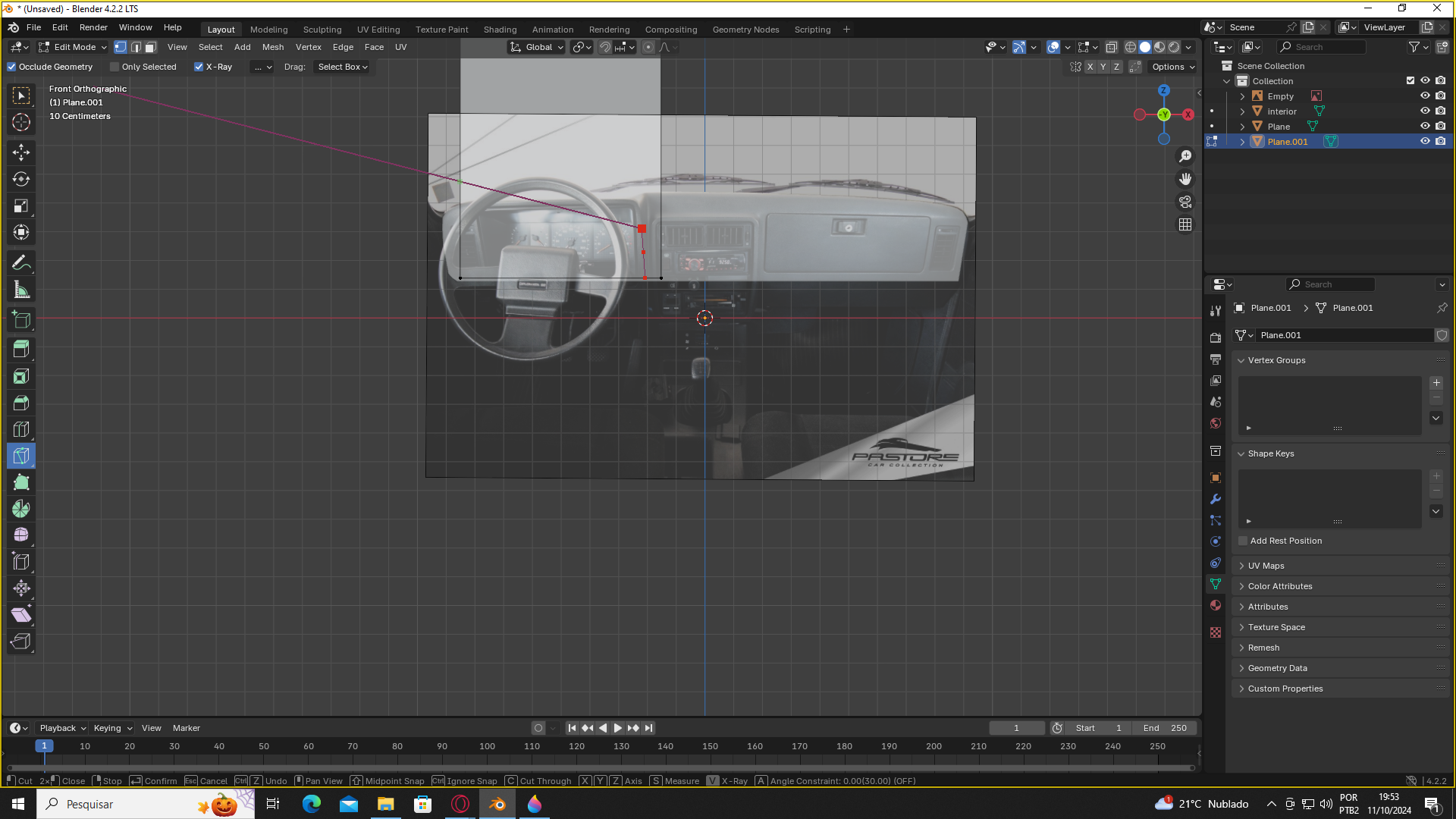The width and height of the screenshot is (1456, 819).
Task: Switch to the Sculpting workspace tab
Action: pyautogui.click(x=322, y=30)
